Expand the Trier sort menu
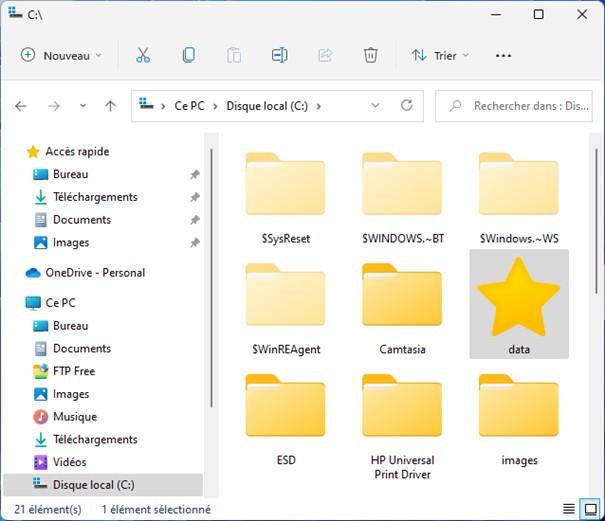The image size is (605, 521). click(x=439, y=55)
